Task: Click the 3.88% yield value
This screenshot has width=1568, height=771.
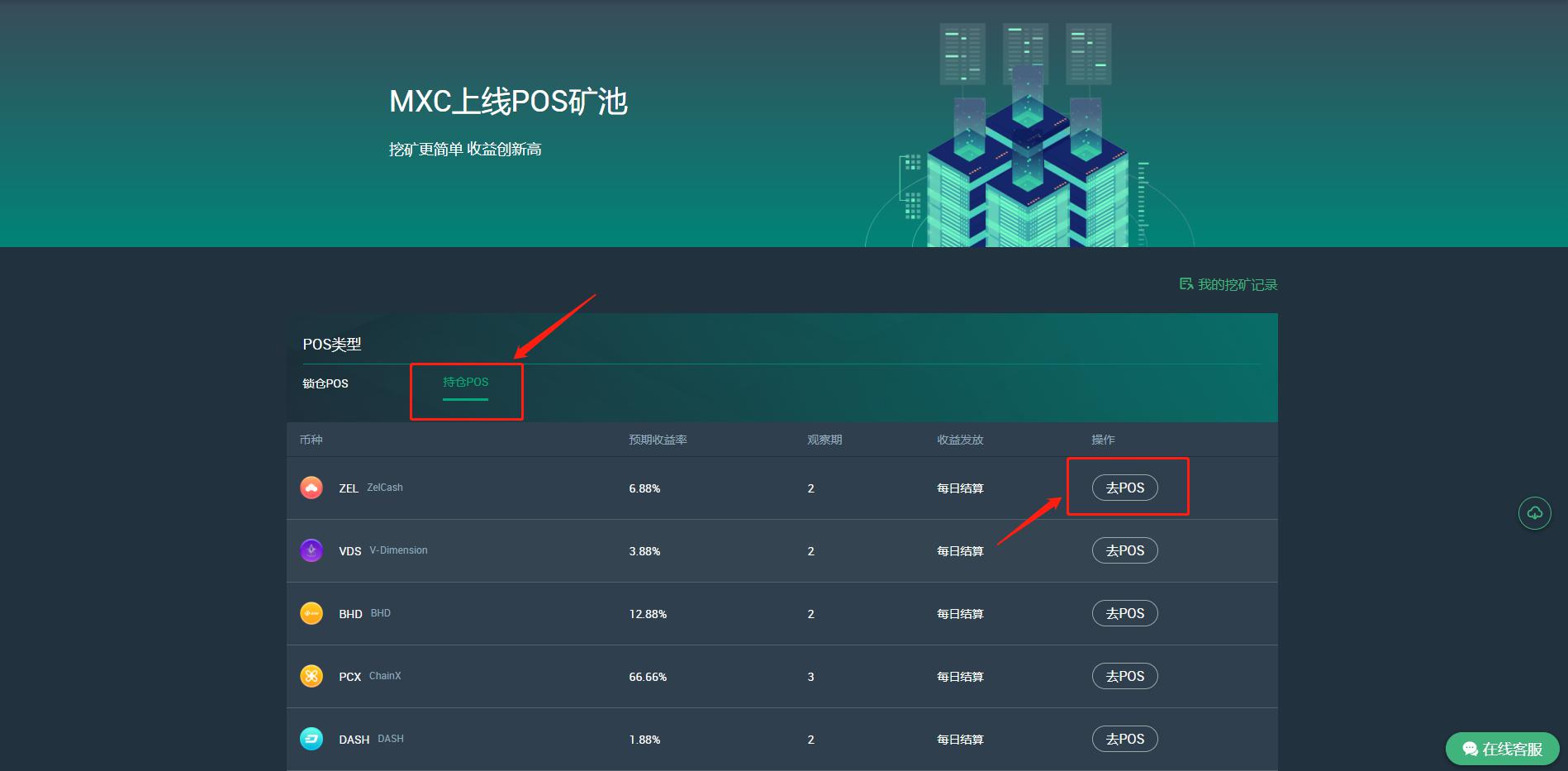Action: point(644,551)
